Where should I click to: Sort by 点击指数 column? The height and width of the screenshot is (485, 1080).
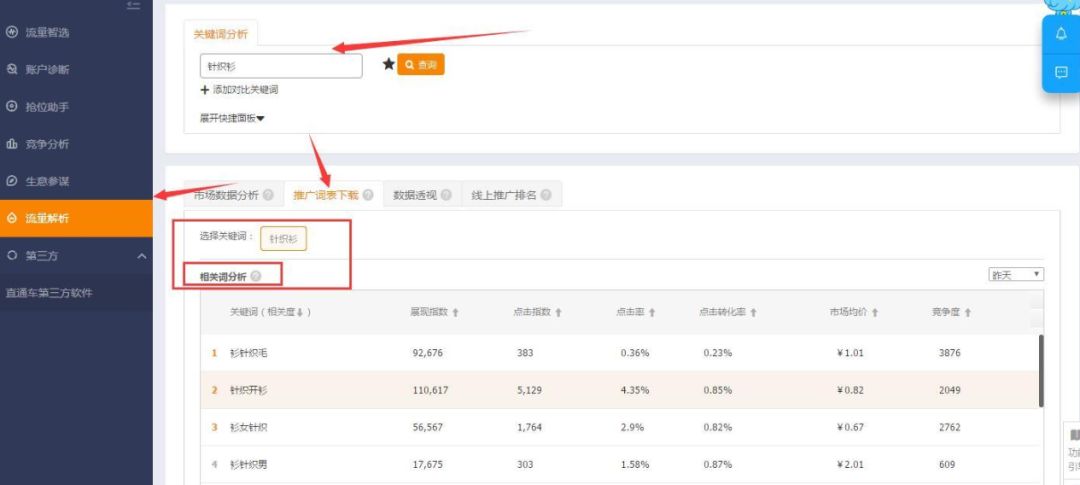click(537, 312)
